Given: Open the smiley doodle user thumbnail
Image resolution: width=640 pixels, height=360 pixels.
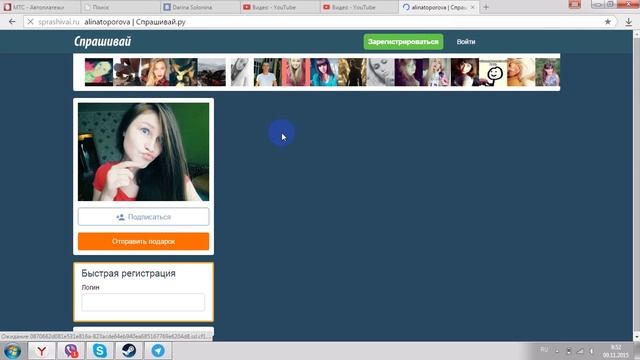Looking at the screenshot, I should point(493,72).
